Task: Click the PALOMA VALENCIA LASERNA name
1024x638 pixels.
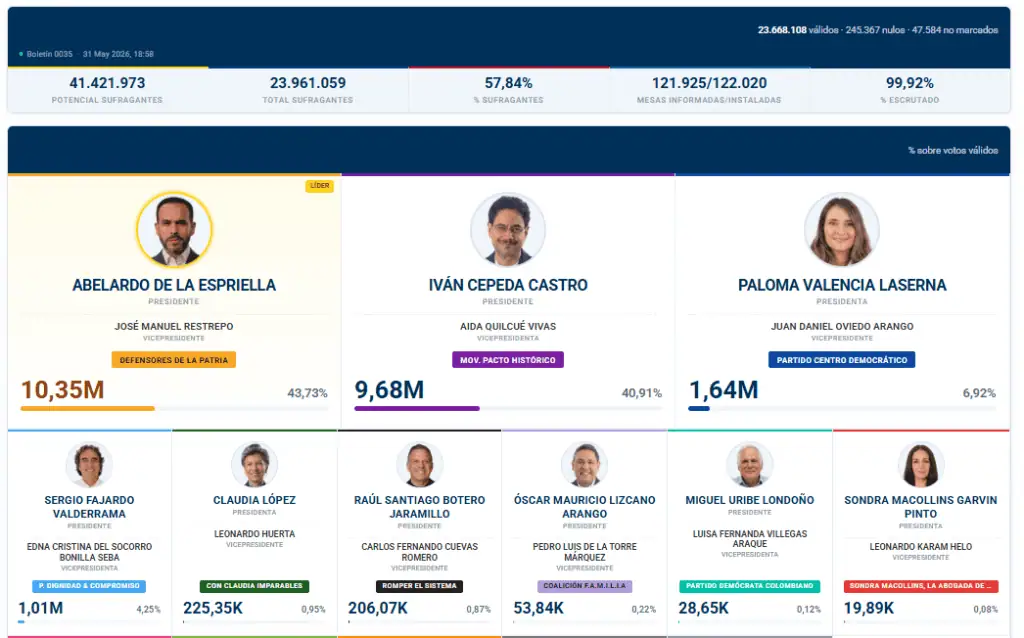Action: pos(842,285)
